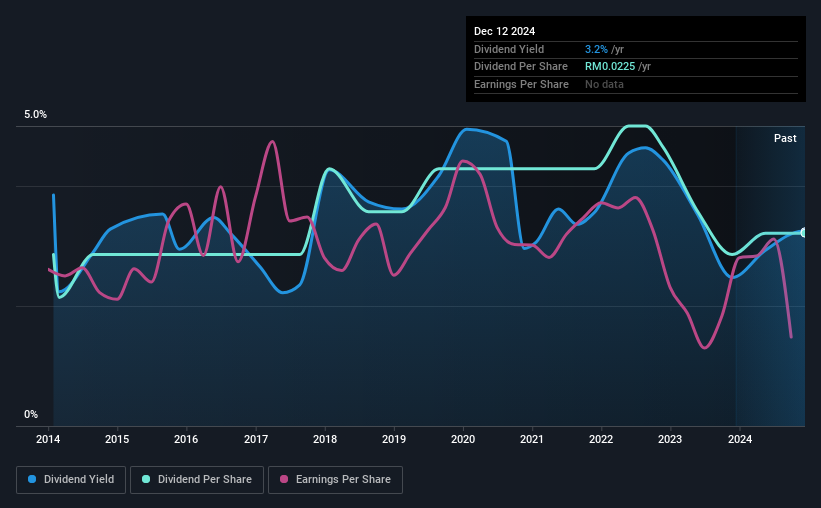Screen dimensions: 821x508
Task: Click the 2022 x-axis label
Action: pos(601,439)
